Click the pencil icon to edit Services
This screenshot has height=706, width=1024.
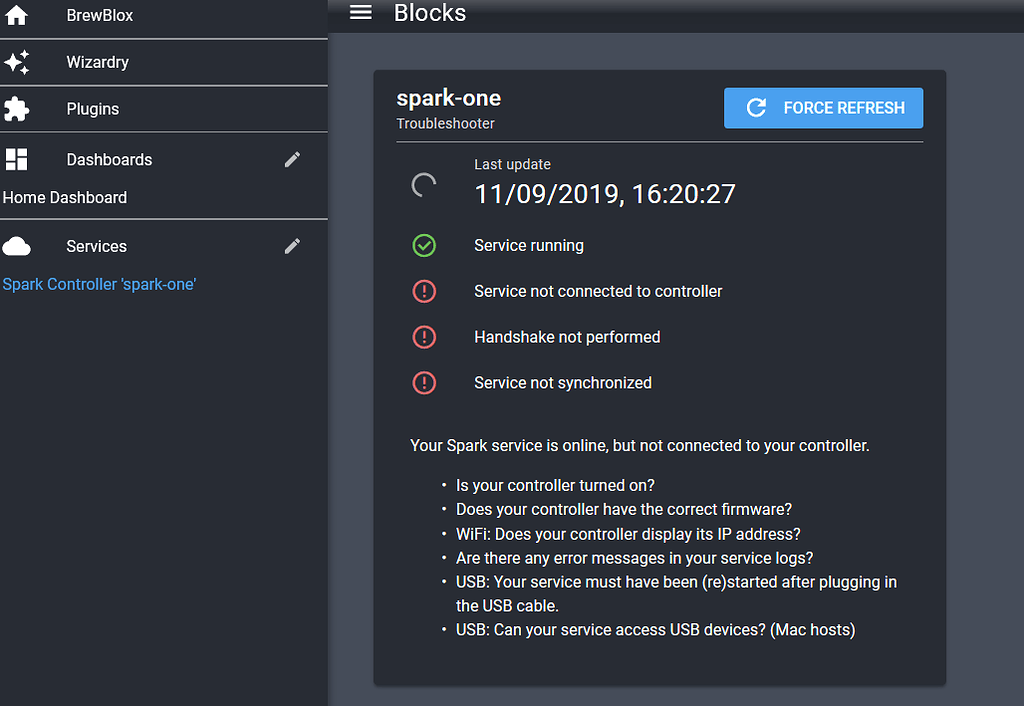[x=292, y=245]
